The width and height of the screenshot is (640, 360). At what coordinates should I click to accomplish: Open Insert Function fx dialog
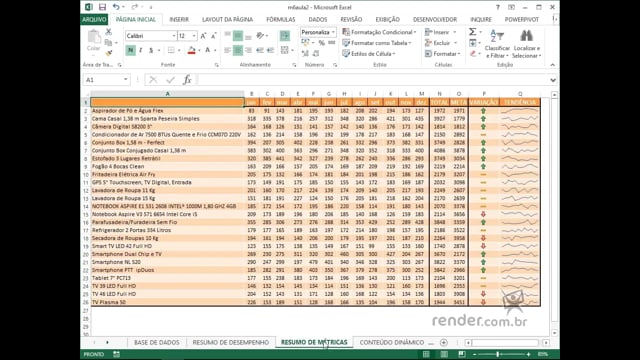[187, 80]
